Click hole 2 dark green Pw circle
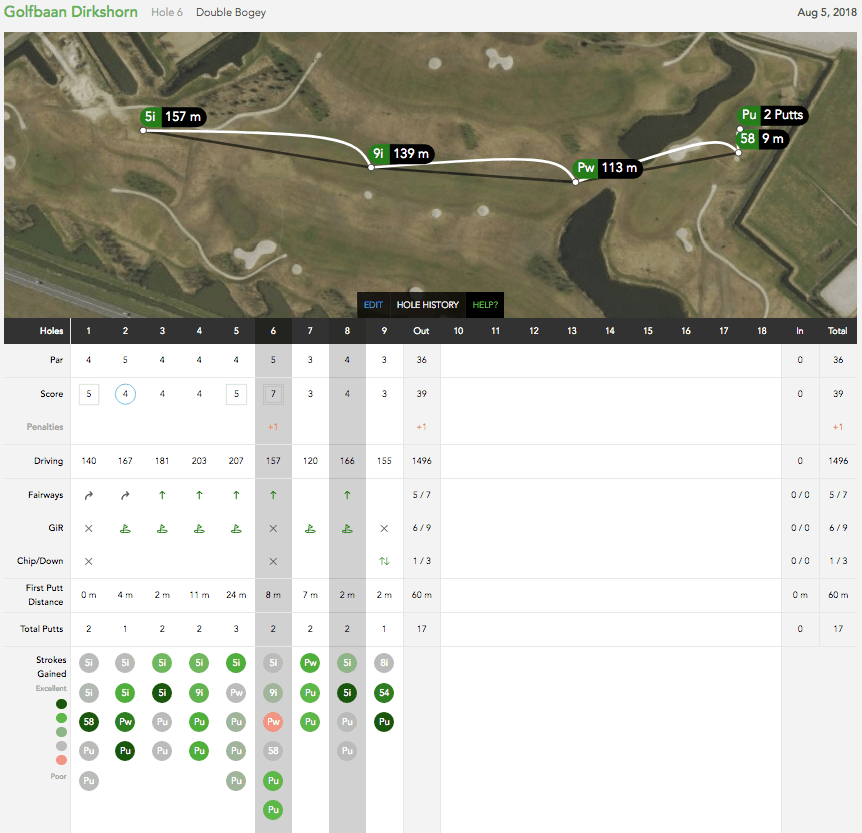The height and width of the screenshot is (833, 862). (x=125, y=722)
